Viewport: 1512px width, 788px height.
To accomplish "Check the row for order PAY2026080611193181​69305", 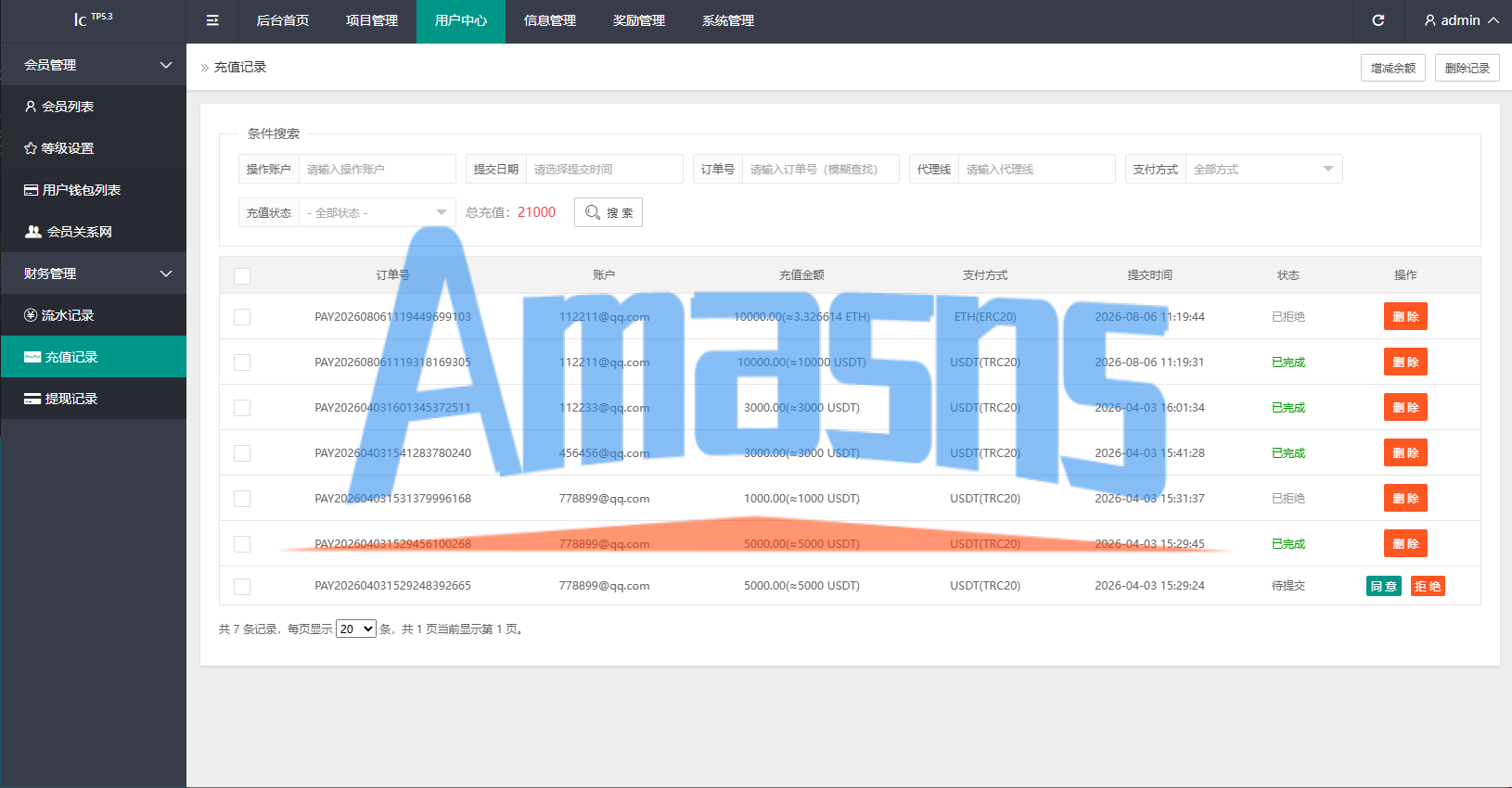I will click(242, 362).
